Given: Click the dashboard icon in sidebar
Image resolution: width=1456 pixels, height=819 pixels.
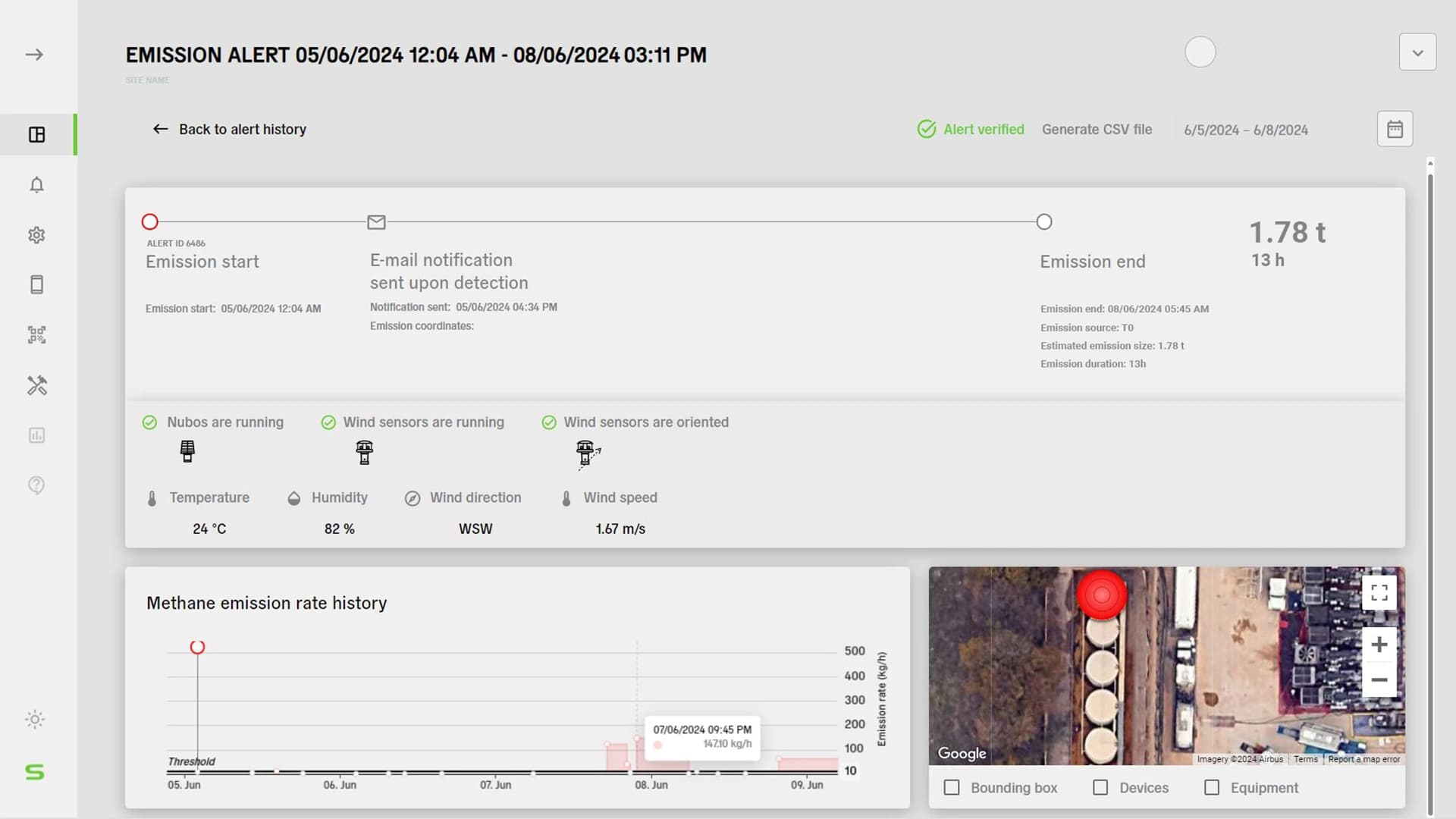Looking at the screenshot, I should coord(36,135).
